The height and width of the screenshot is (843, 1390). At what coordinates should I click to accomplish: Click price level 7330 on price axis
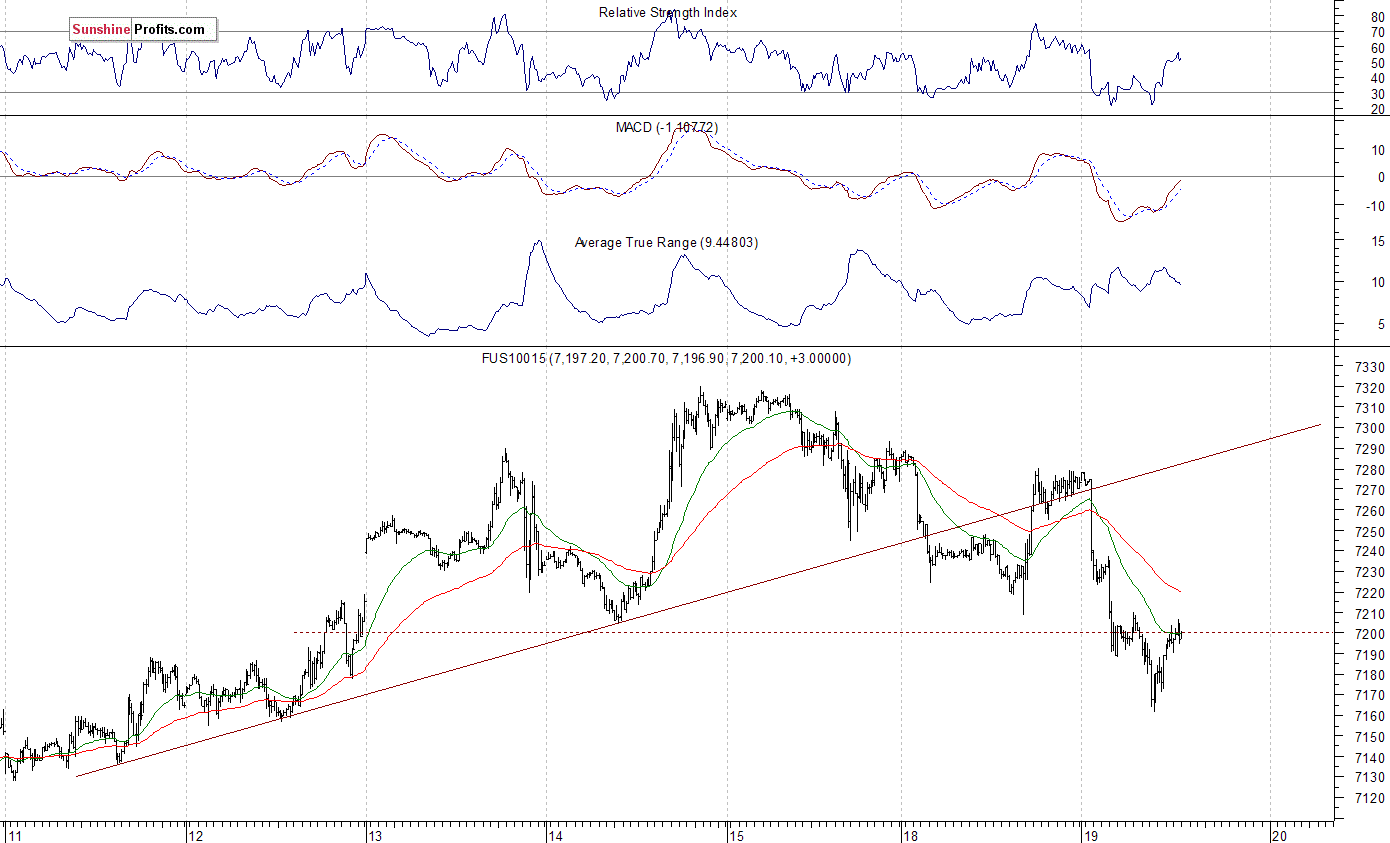click(x=1368, y=367)
